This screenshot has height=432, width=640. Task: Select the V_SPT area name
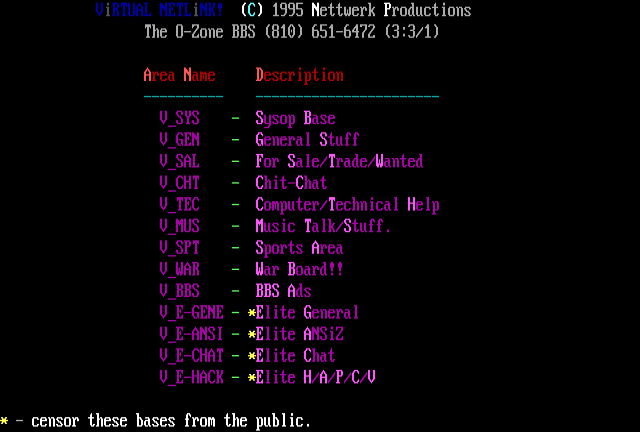coord(180,248)
